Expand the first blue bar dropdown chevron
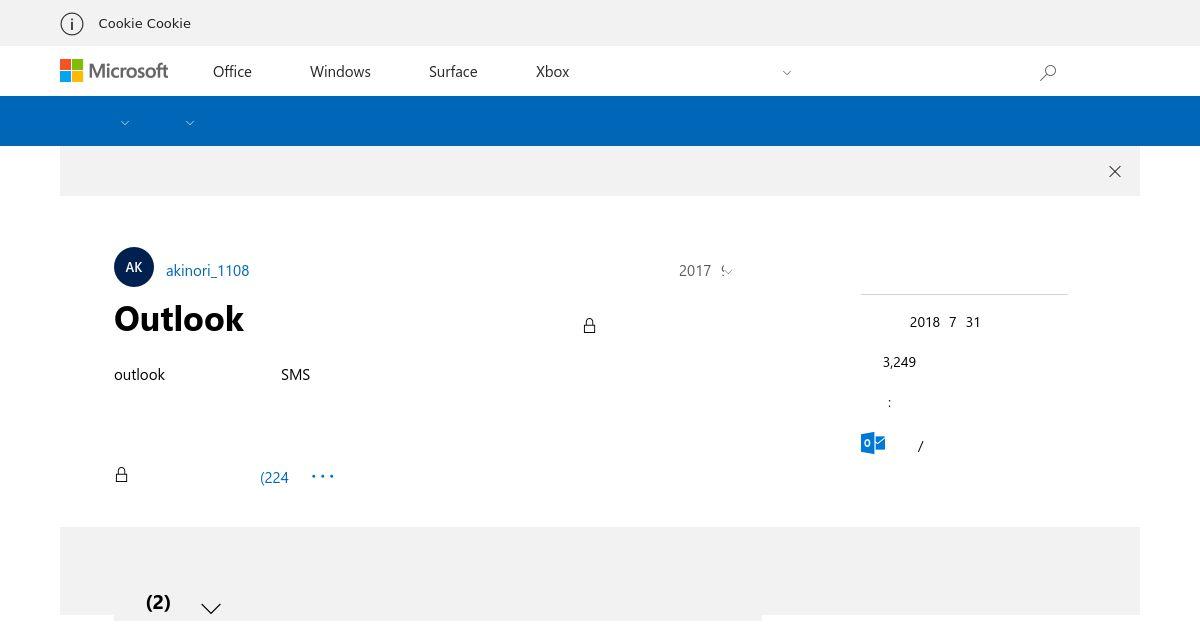This screenshot has width=1200, height=630. click(x=125, y=123)
